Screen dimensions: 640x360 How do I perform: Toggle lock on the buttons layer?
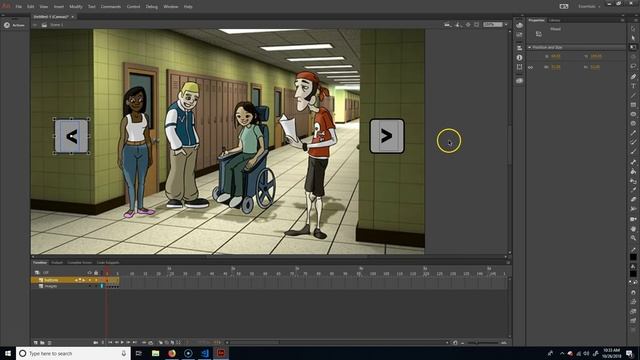tap(96, 280)
